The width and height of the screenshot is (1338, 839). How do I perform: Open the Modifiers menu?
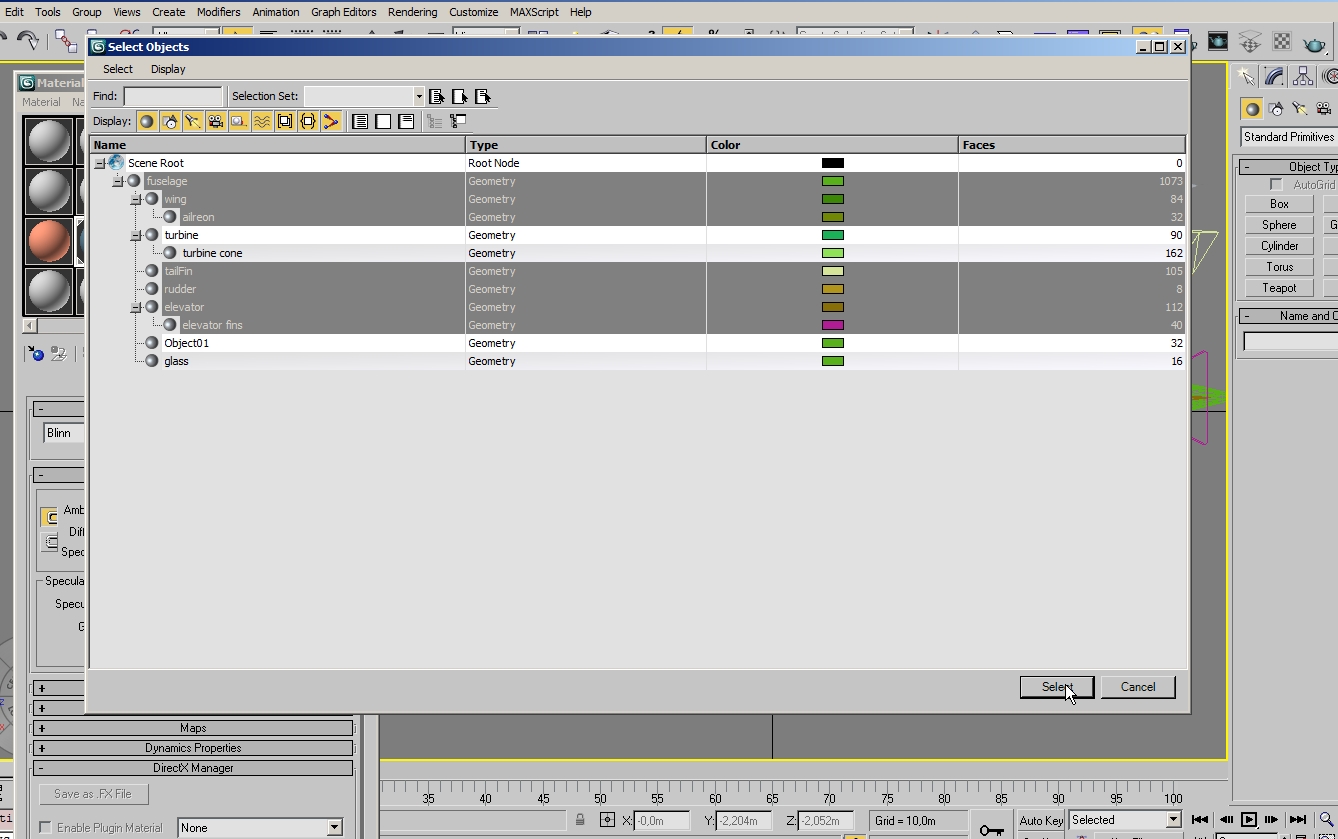coord(218,12)
